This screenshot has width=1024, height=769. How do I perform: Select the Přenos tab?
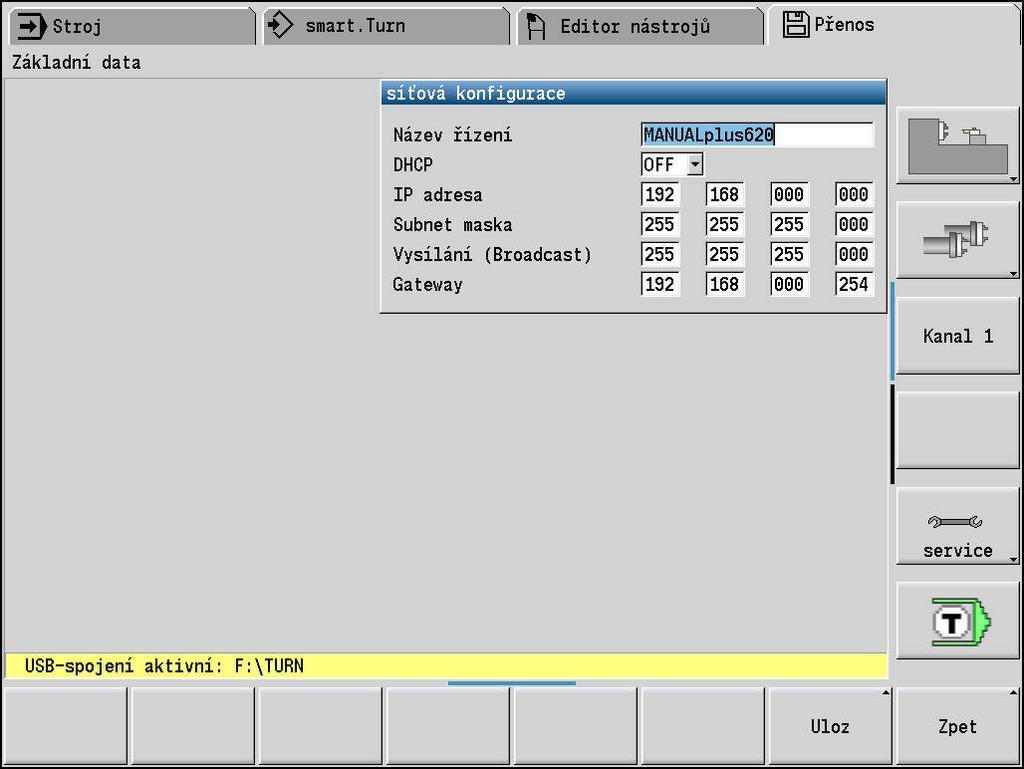click(x=895, y=25)
